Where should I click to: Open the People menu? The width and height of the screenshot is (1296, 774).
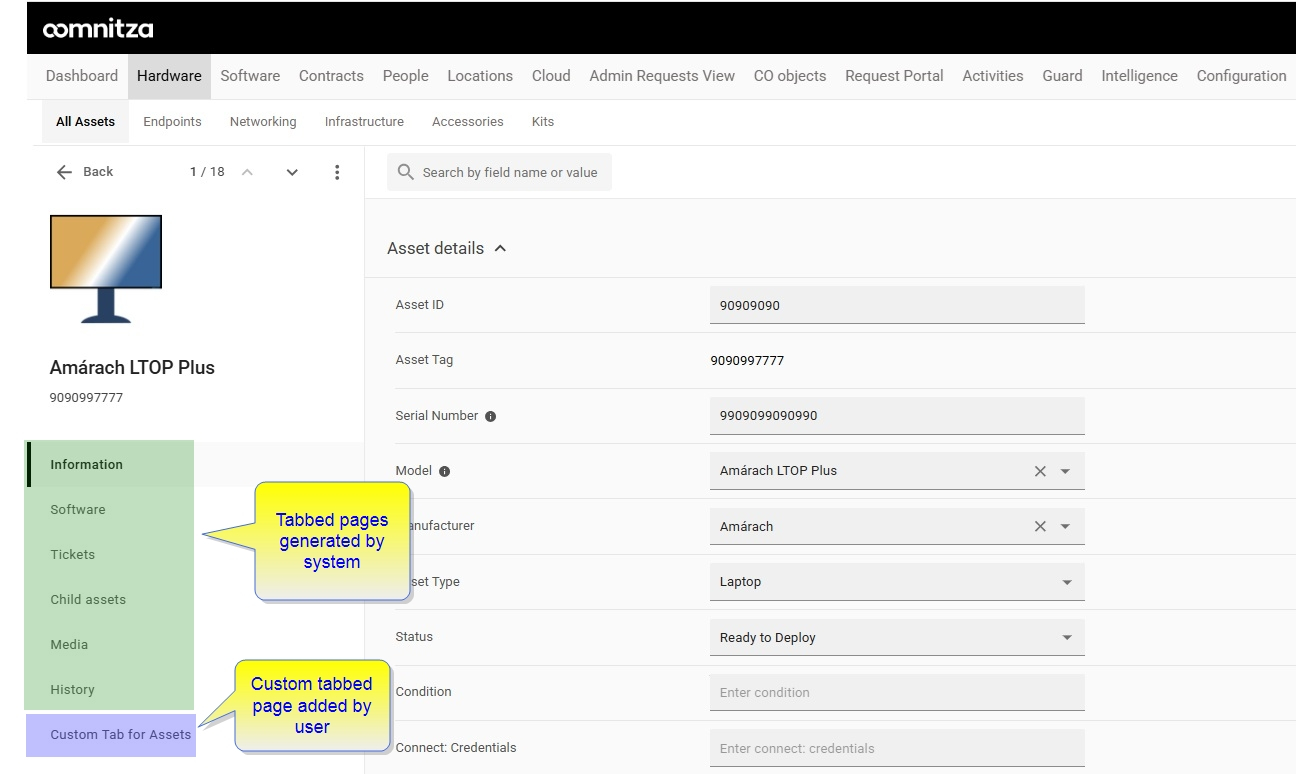tap(405, 76)
